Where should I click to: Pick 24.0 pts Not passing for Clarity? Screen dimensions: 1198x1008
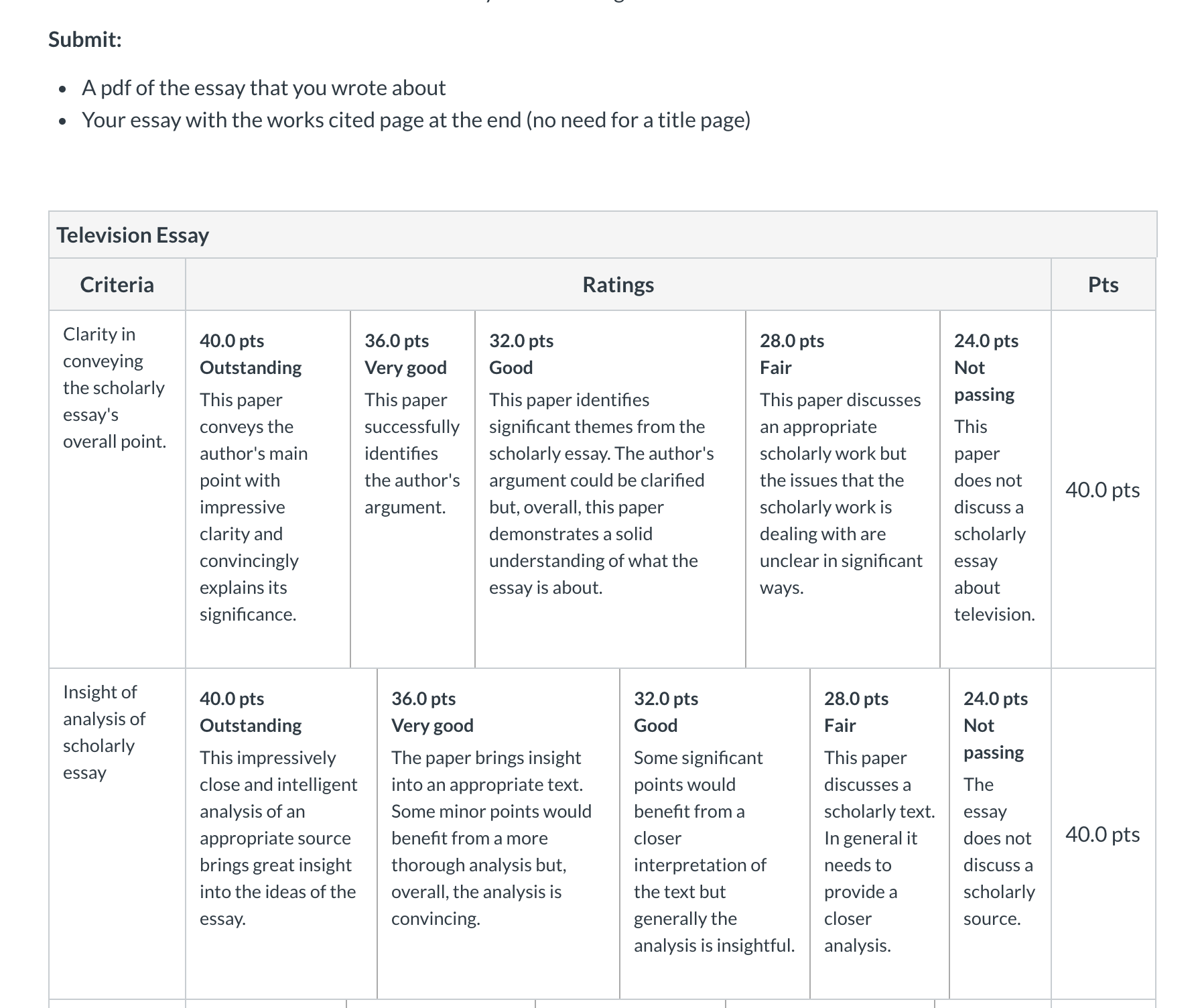(x=996, y=489)
